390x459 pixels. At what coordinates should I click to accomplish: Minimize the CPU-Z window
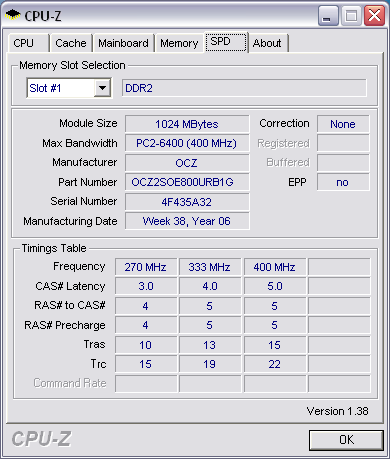[x=328, y=16]
